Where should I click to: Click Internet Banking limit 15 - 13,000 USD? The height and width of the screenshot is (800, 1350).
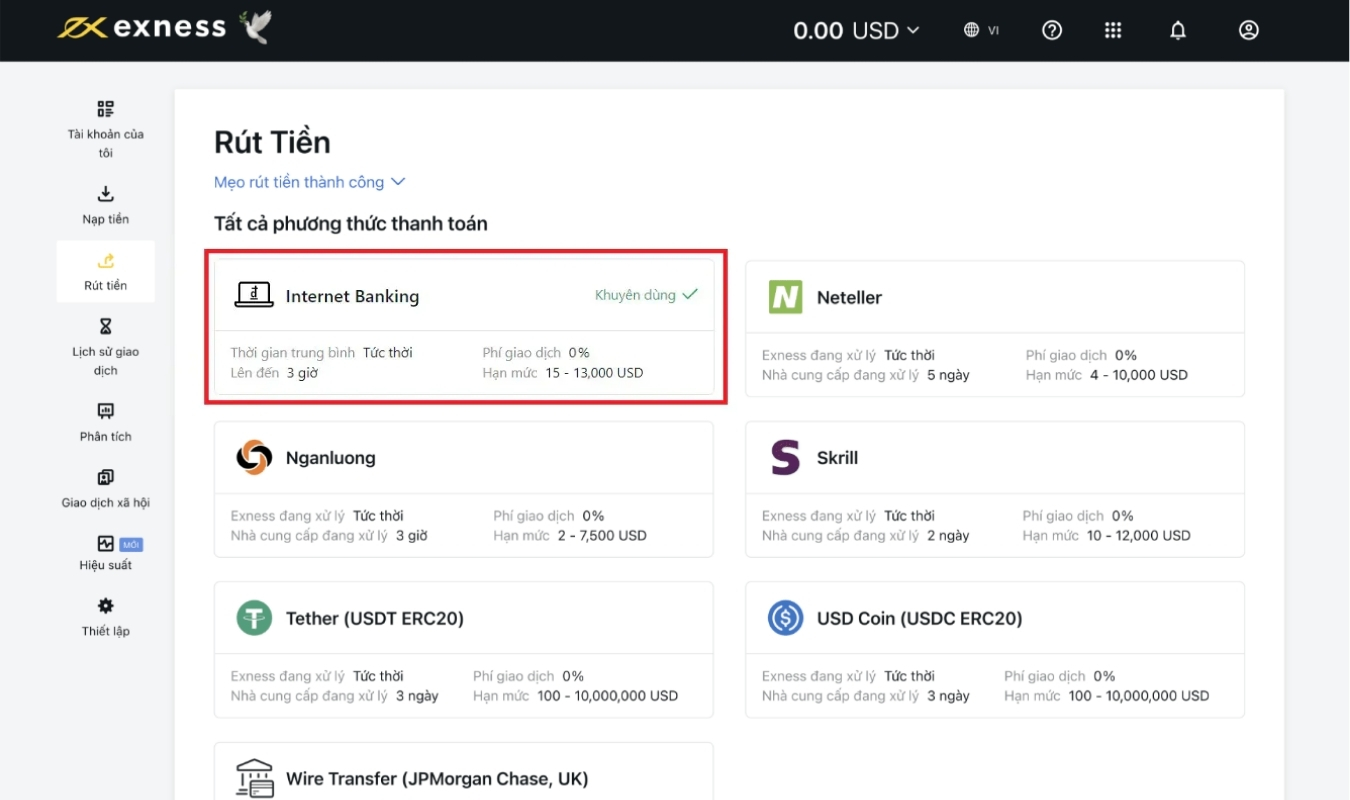[x=594, y=373]
